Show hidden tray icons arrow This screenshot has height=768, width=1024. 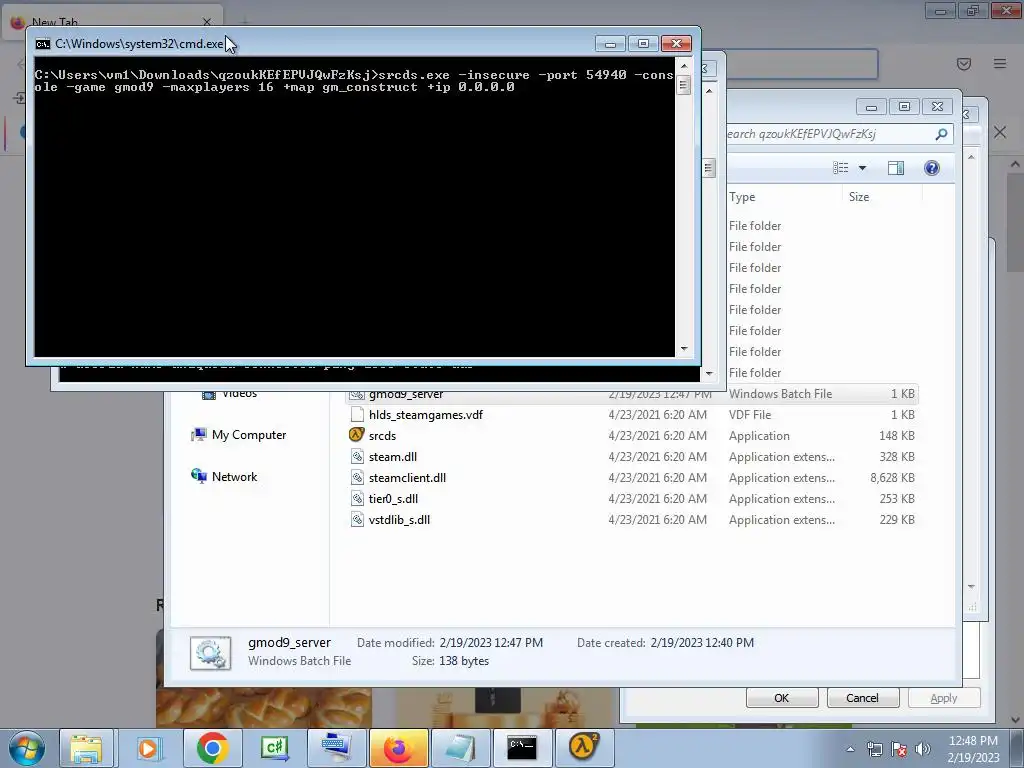[850, 749]
